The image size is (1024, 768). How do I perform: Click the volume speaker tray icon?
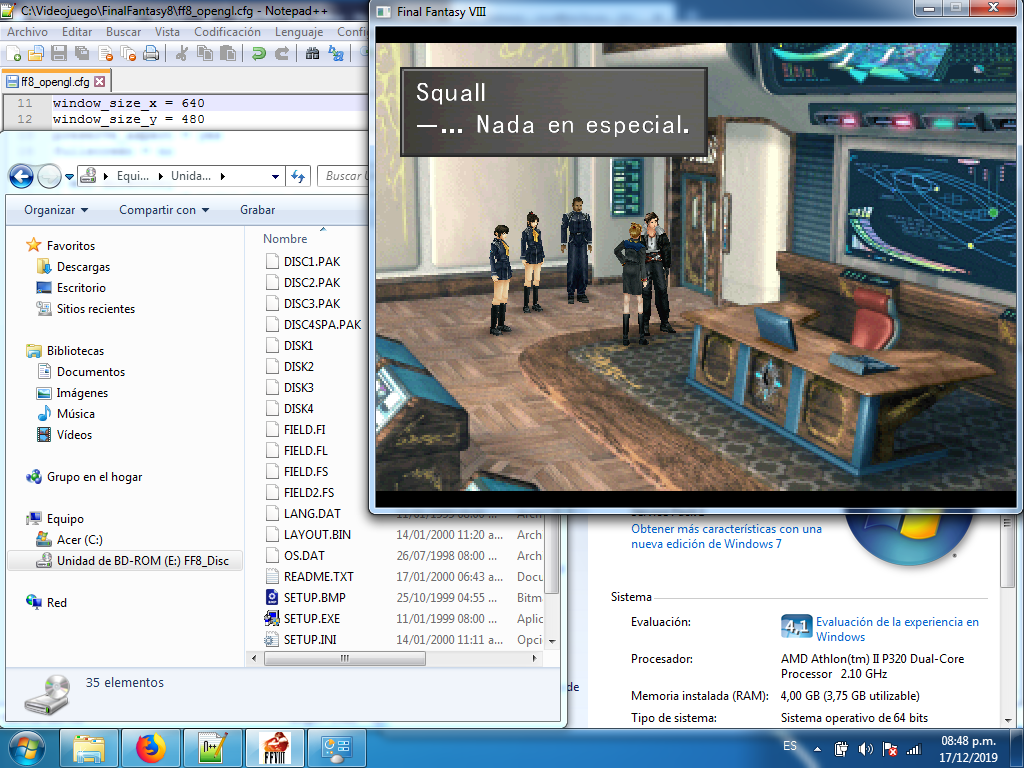865,748
